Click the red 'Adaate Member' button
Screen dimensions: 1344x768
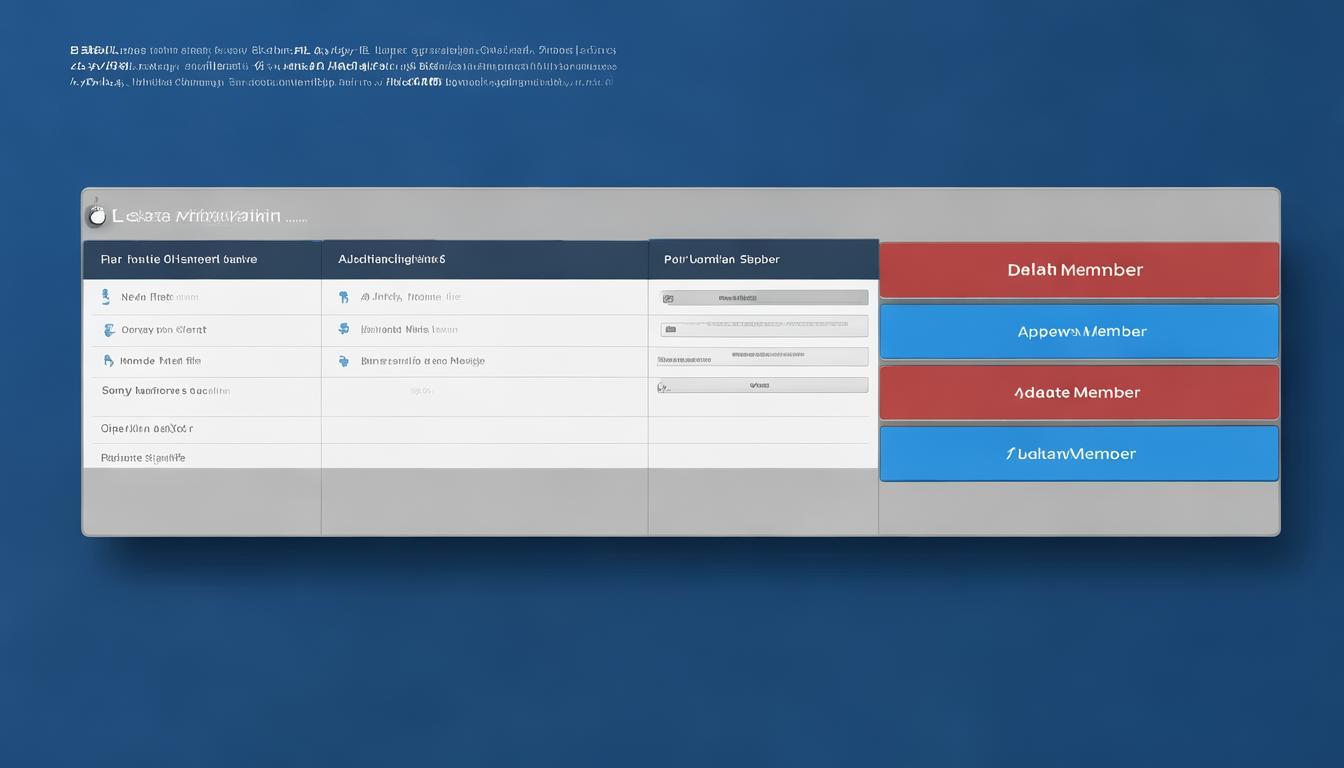point(1078,392)
